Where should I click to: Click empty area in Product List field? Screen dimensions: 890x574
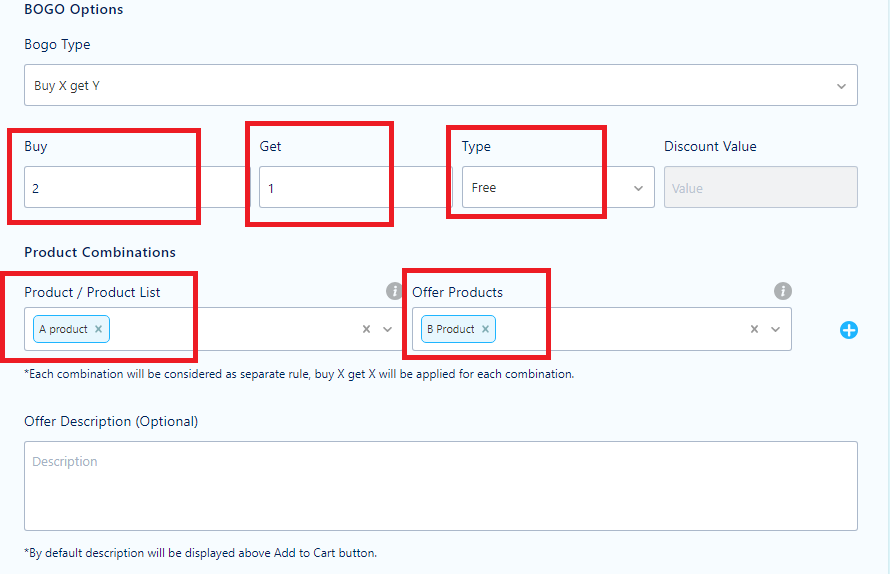coord(233,329)
